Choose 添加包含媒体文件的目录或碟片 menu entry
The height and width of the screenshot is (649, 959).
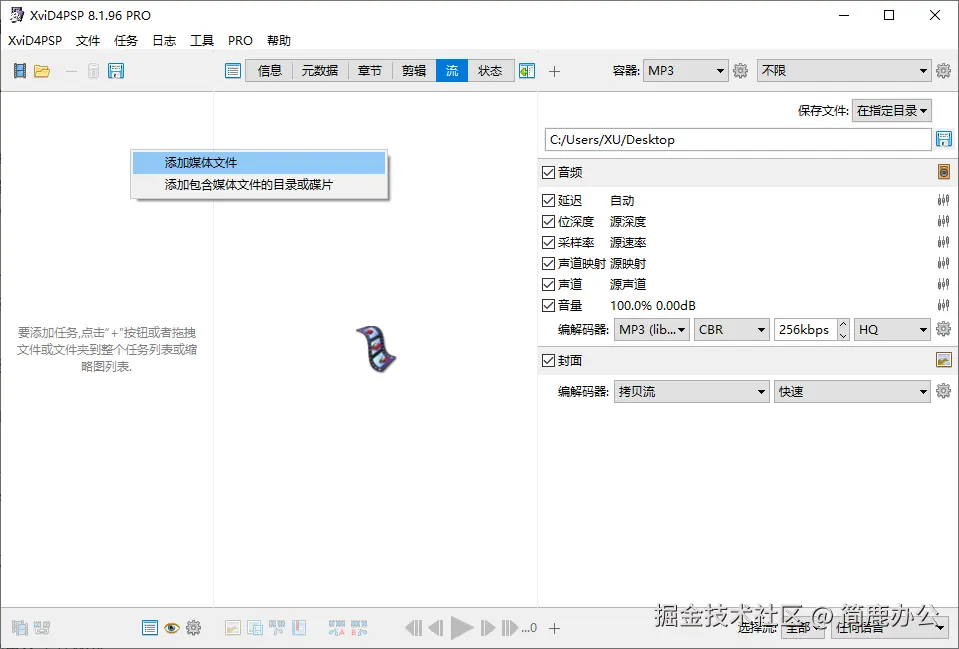tap(259, 185)
